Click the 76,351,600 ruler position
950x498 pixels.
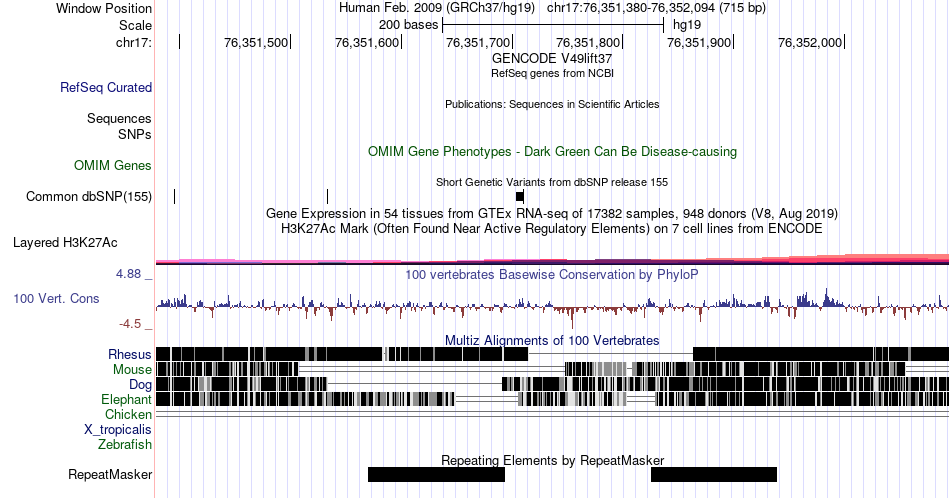click(367, 42)
